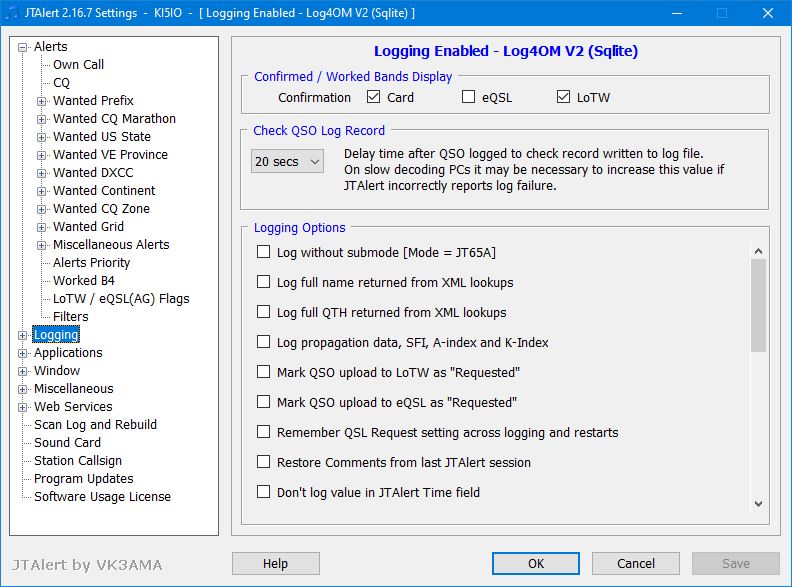
Task: Click the Cancel button
Action: [636, 563]
